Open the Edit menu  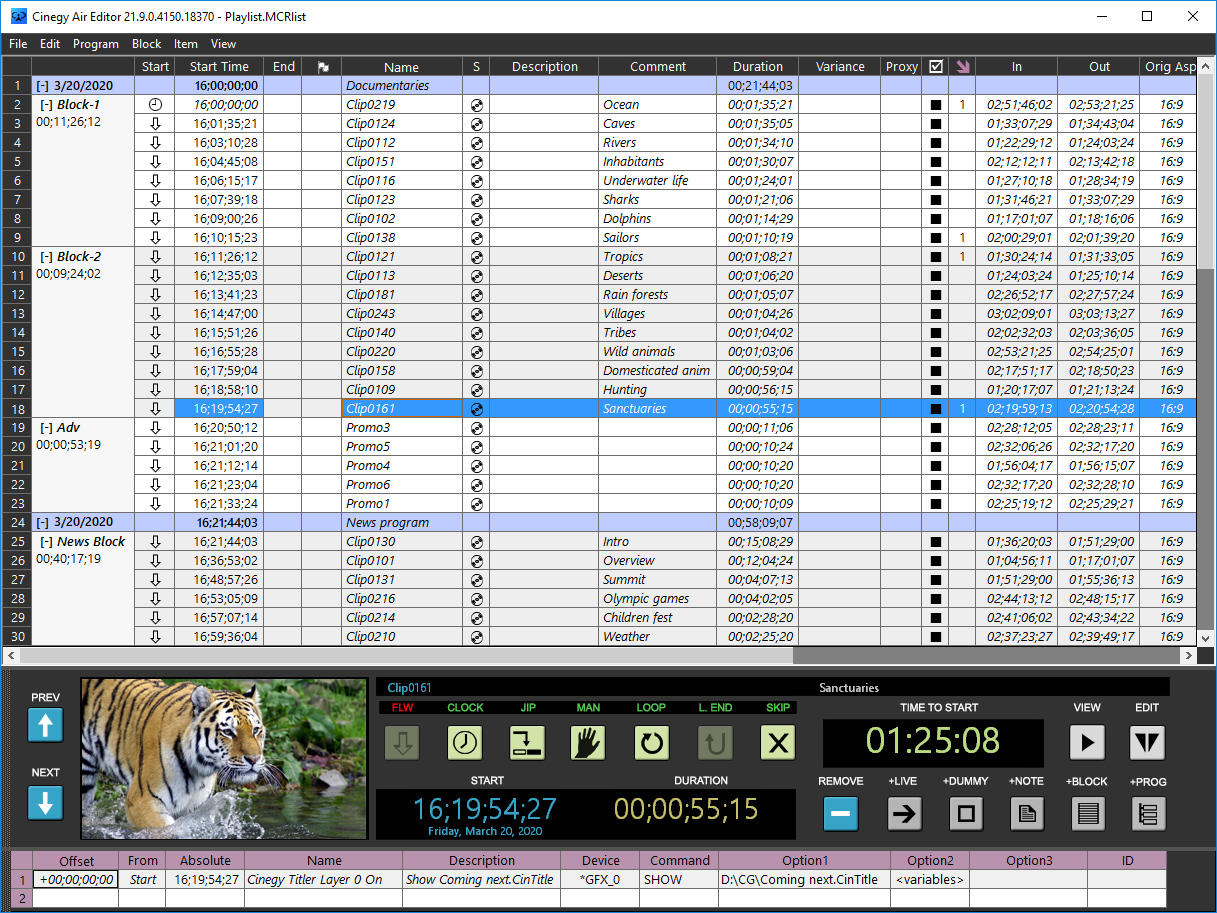tap(50, 44)
